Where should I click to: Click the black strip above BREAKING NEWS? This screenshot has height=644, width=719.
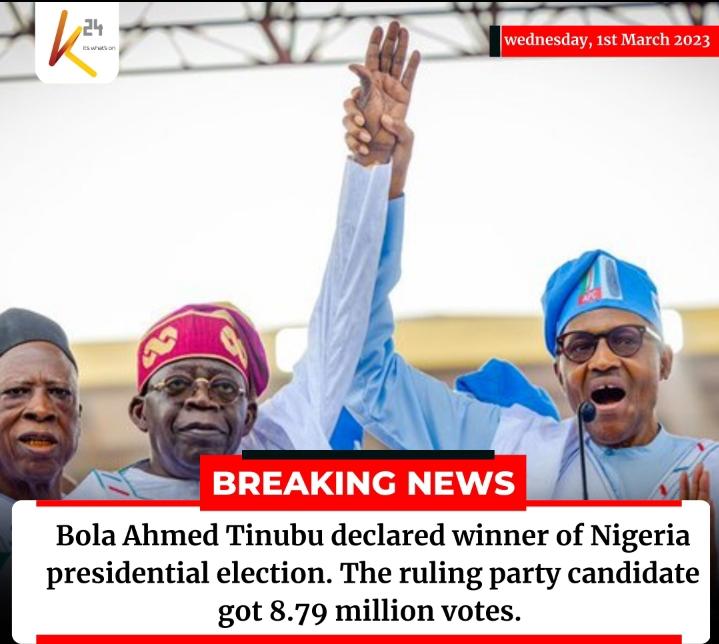(x=368, y=455)
